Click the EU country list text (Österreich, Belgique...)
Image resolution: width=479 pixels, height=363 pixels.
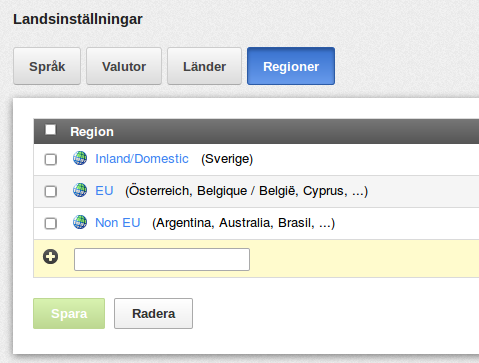pyautogui.click(x=247, y=191)
